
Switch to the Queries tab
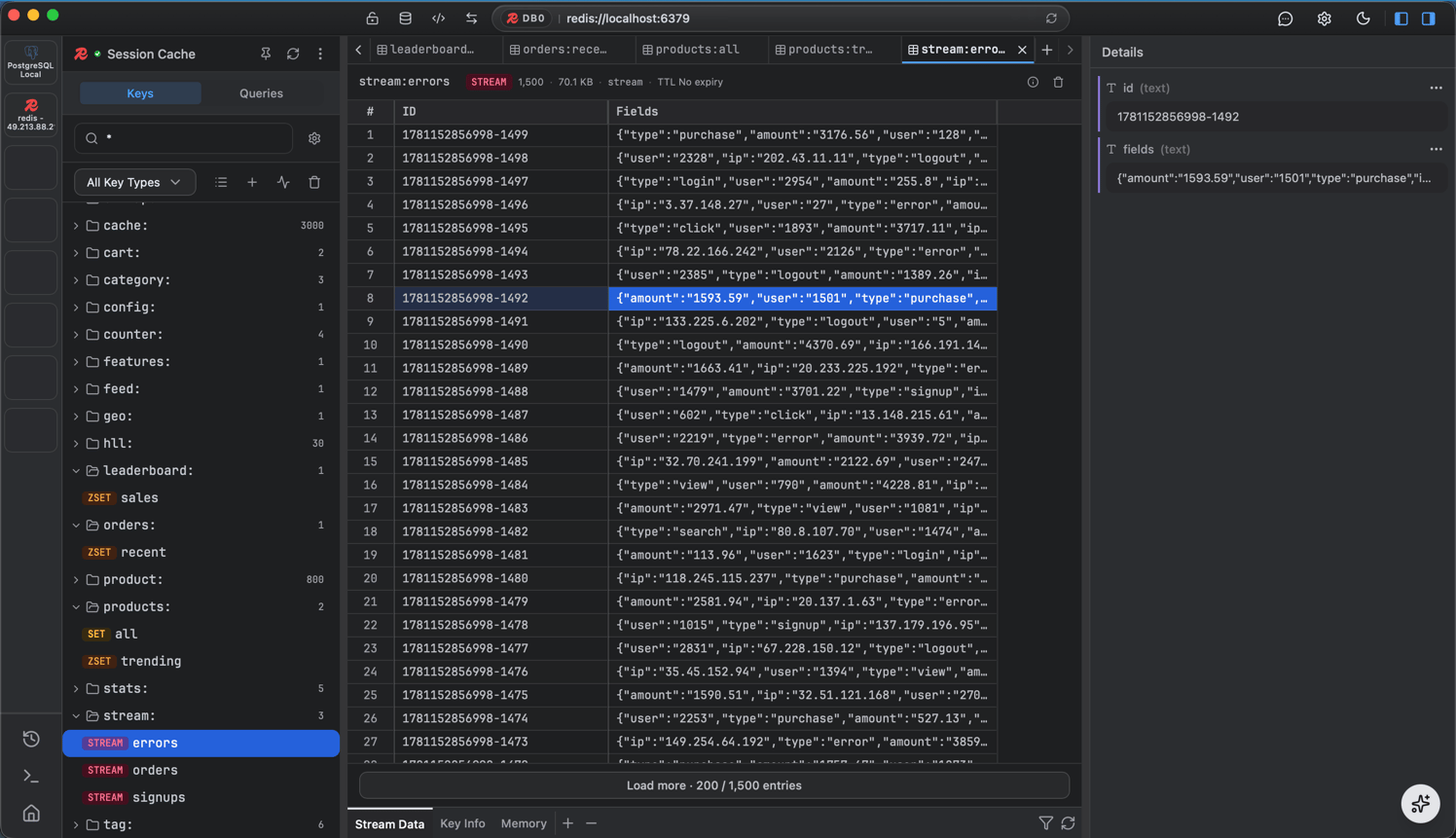coord(261,93)
